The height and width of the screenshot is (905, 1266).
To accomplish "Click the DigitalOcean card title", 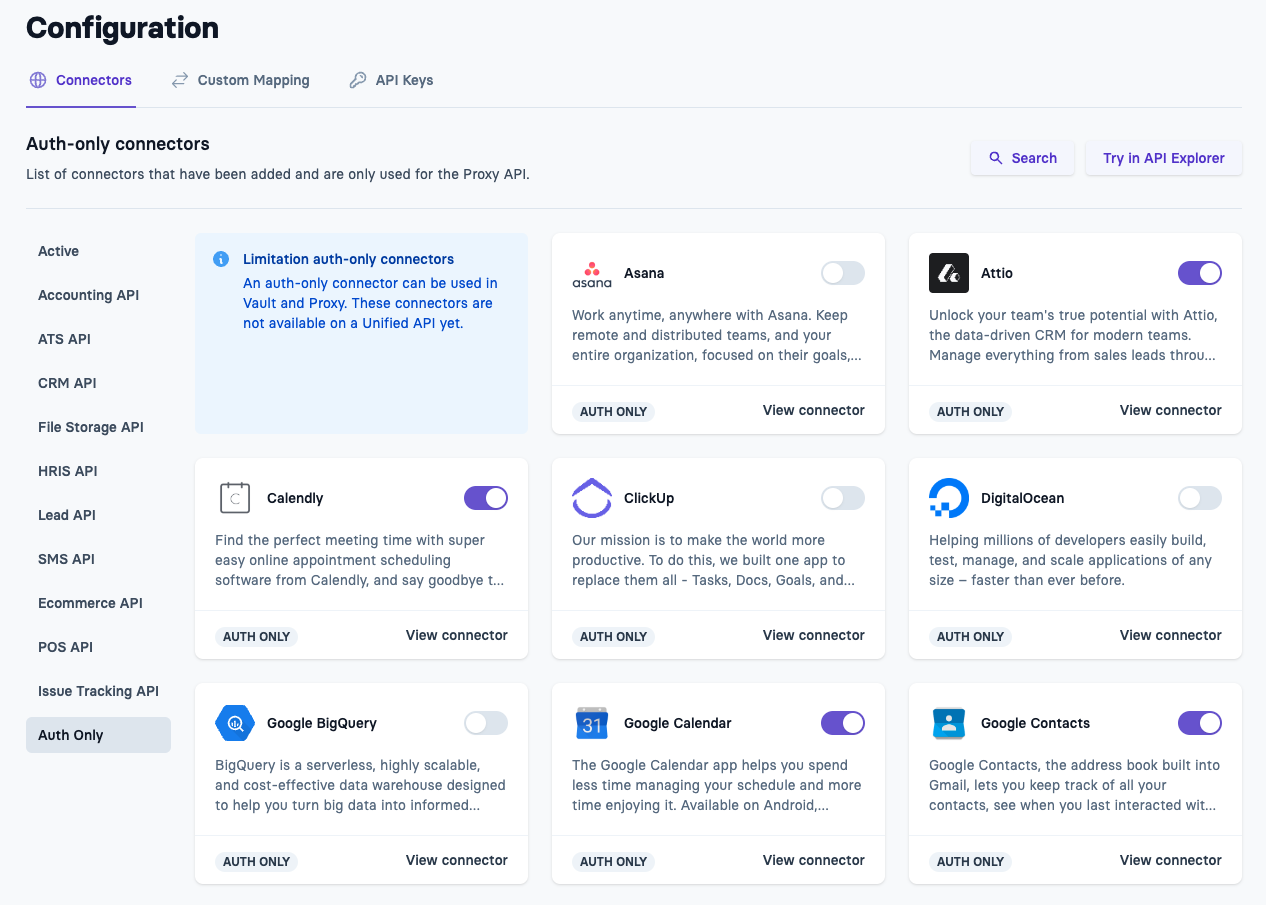I will point(1022,498).
